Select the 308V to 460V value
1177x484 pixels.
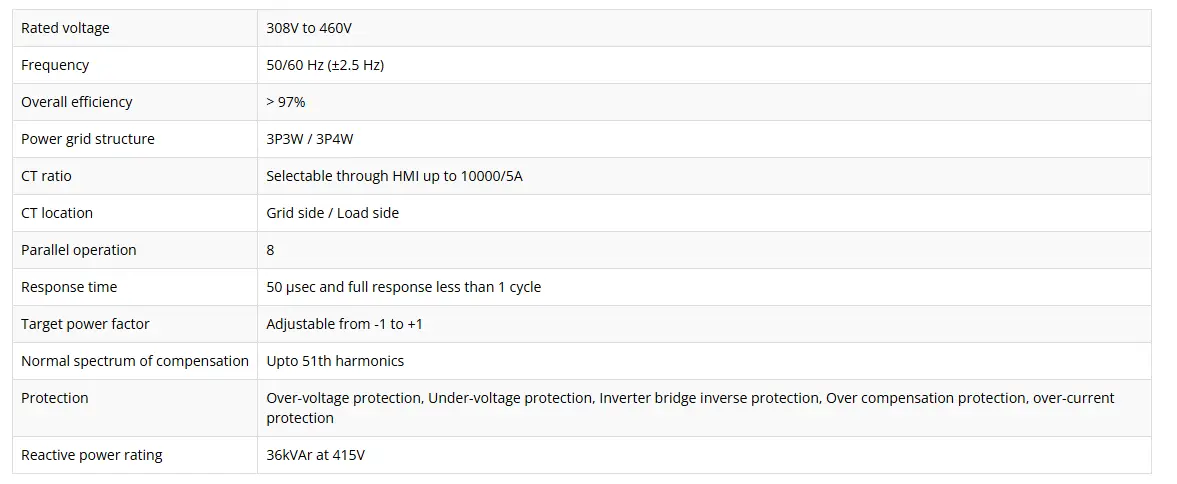point(309,29)
